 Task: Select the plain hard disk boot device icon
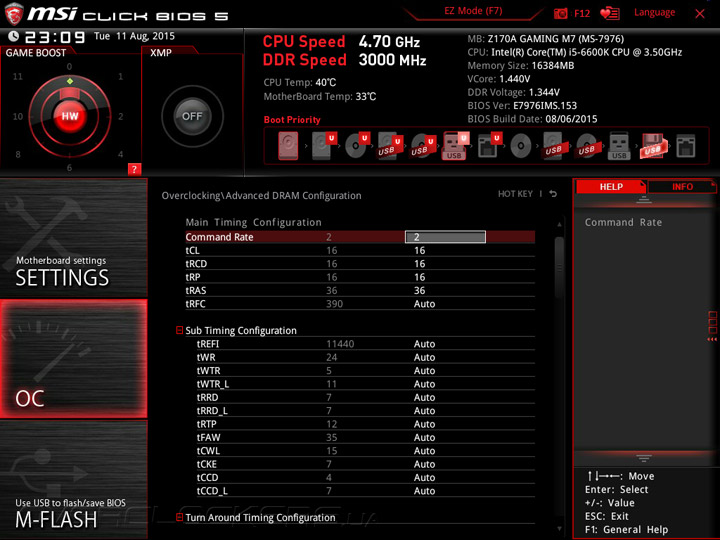click(x=288, y=146)
